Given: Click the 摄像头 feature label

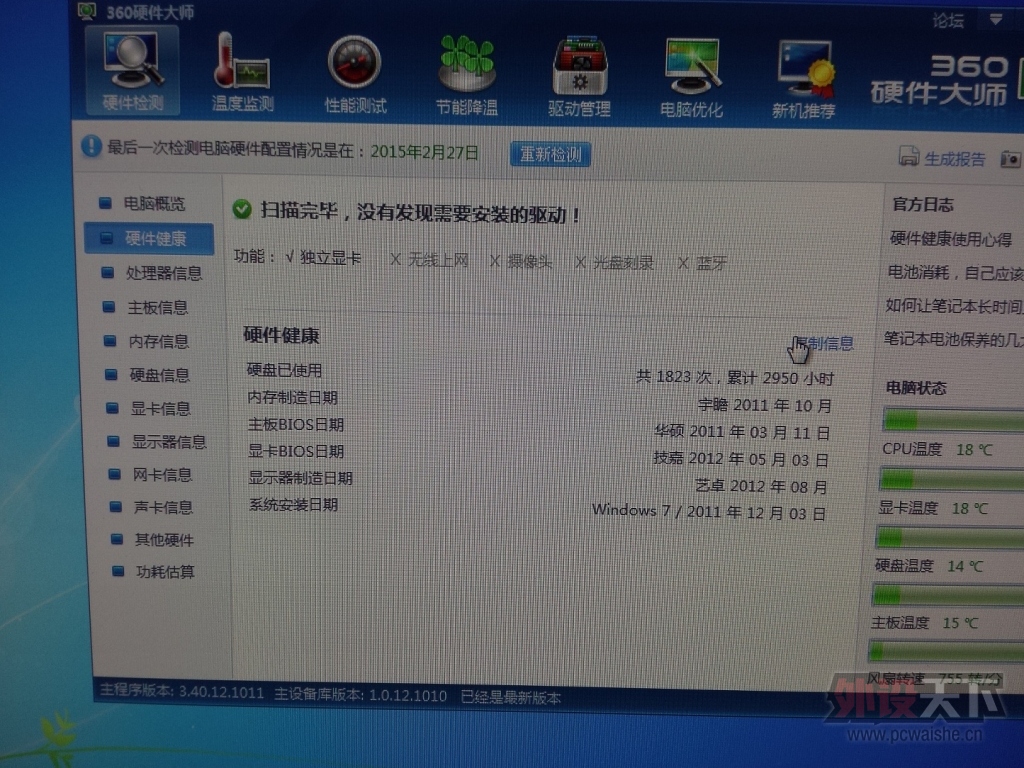Looking at the screenshot, I should coord(530,262).
